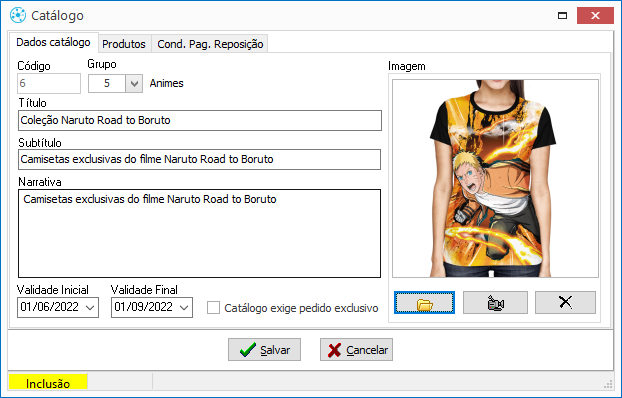Click the Catálogo app icon in title bar

pos(18,15)
